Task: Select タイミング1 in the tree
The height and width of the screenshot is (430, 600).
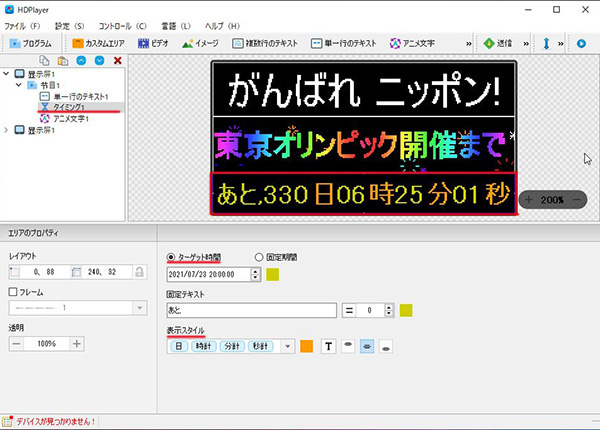Action: pos(63,107)
